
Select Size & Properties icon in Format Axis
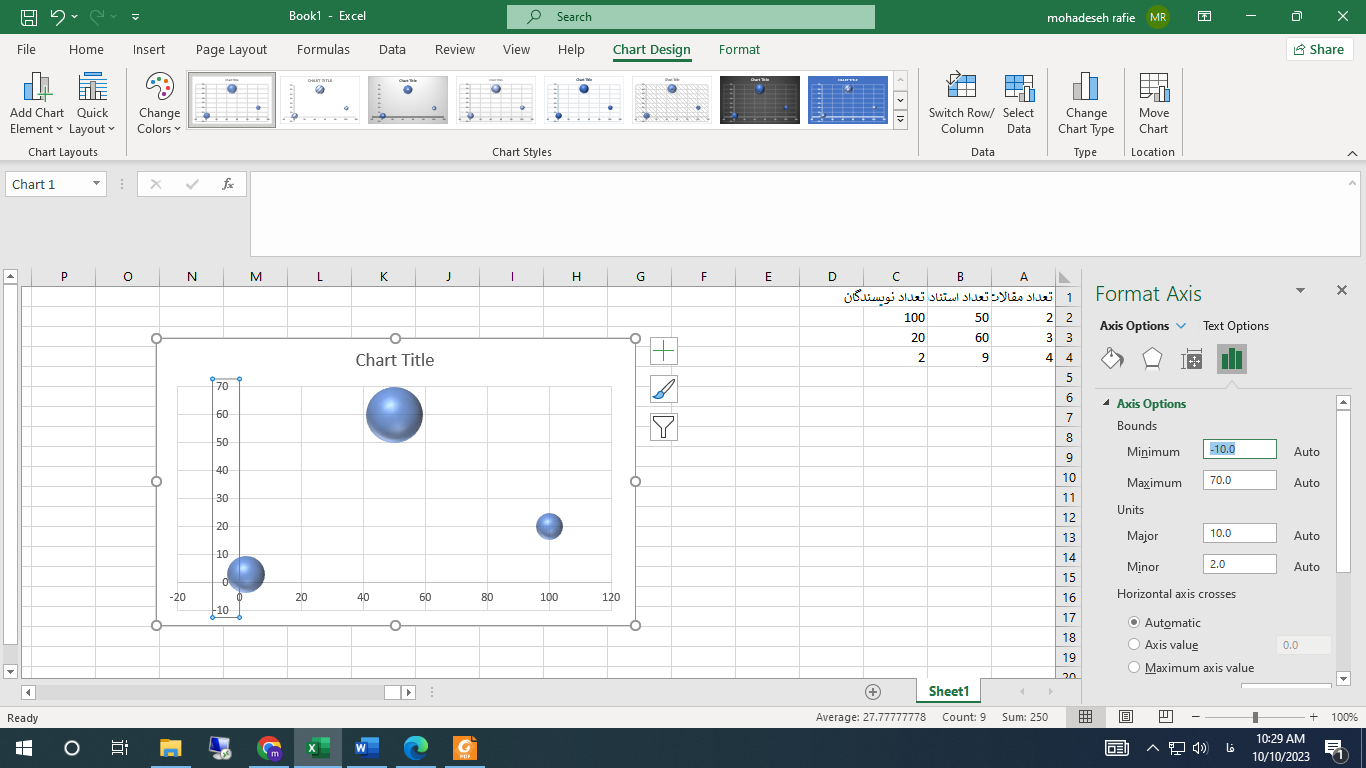point(1192,359)
